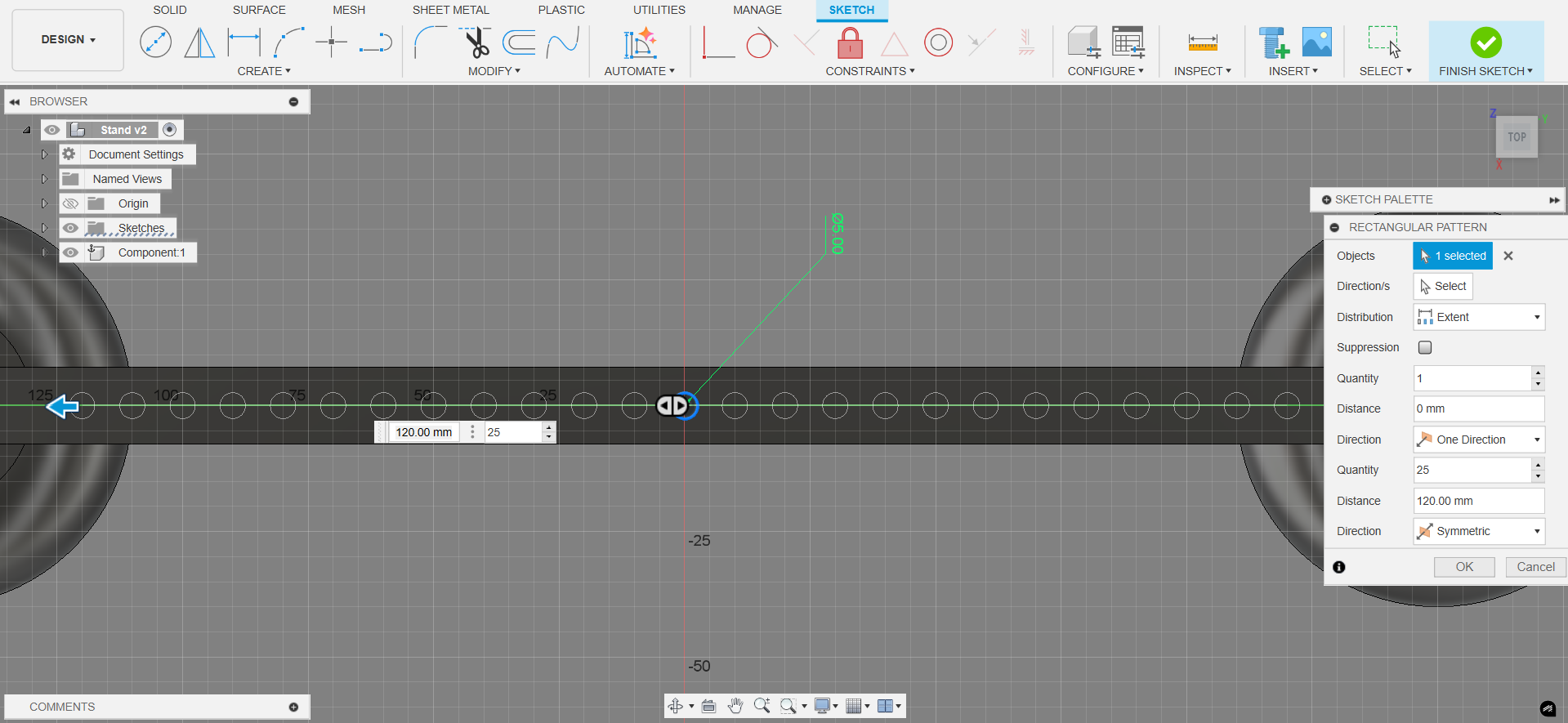
Task: Click the pattern info icon
Action: [x=1338, y=567]
